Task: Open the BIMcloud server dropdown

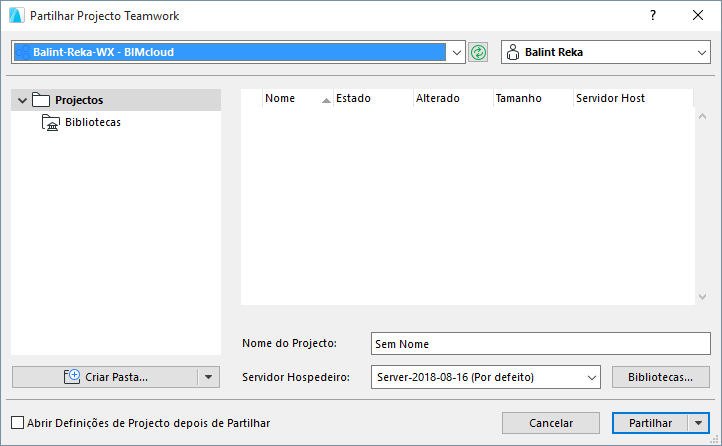Action: coord(457,52)
